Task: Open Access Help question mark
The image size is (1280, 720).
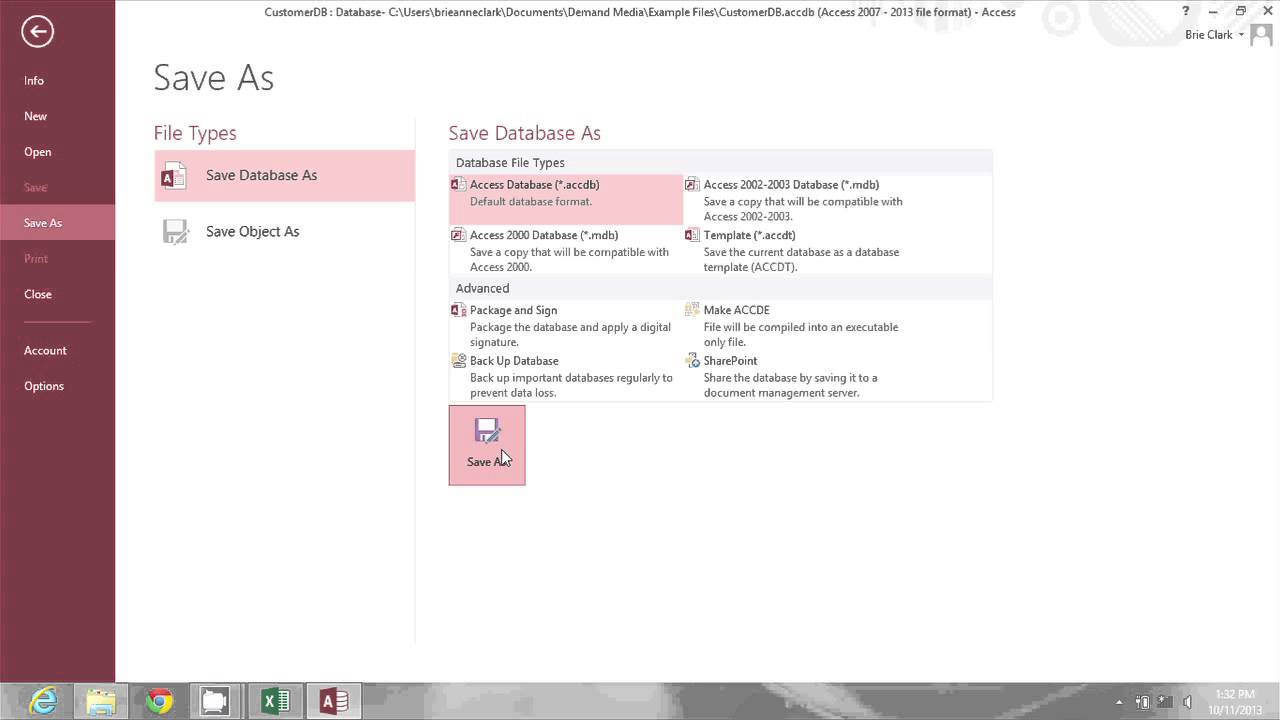Action: 1187,12
